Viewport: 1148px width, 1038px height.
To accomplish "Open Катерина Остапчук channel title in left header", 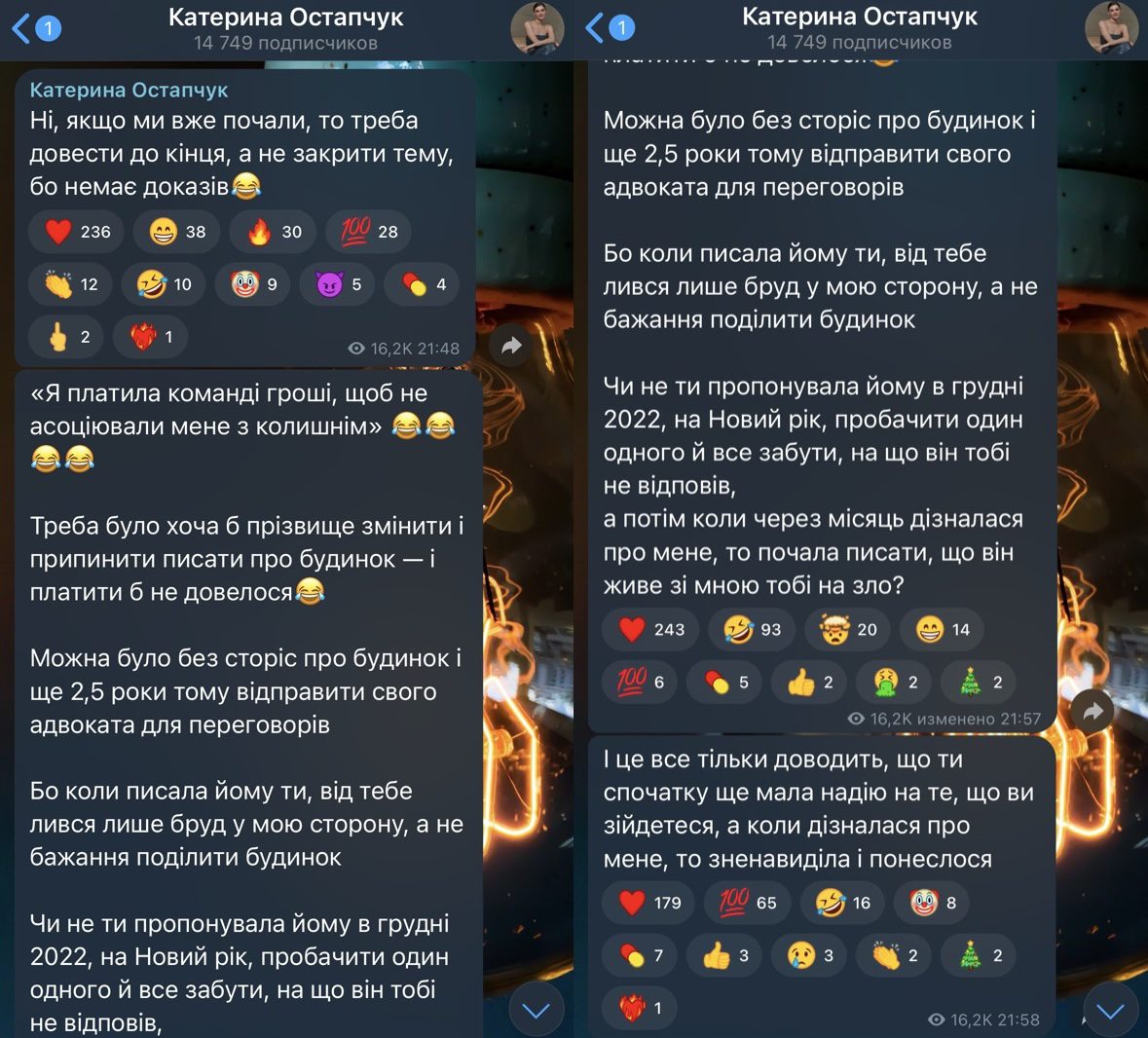I will coord(285,17).
